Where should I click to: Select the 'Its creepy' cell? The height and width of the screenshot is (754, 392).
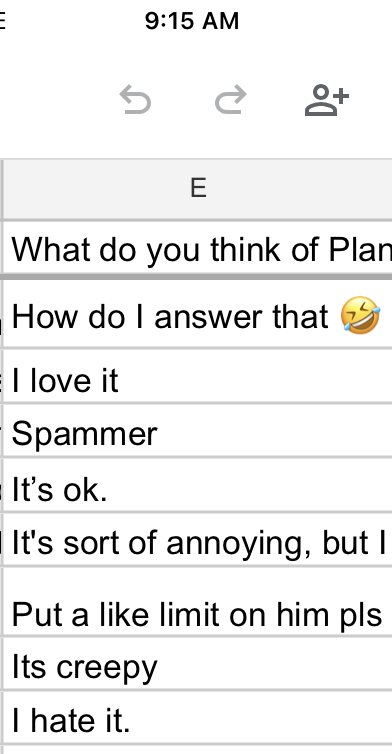point(198,664)
